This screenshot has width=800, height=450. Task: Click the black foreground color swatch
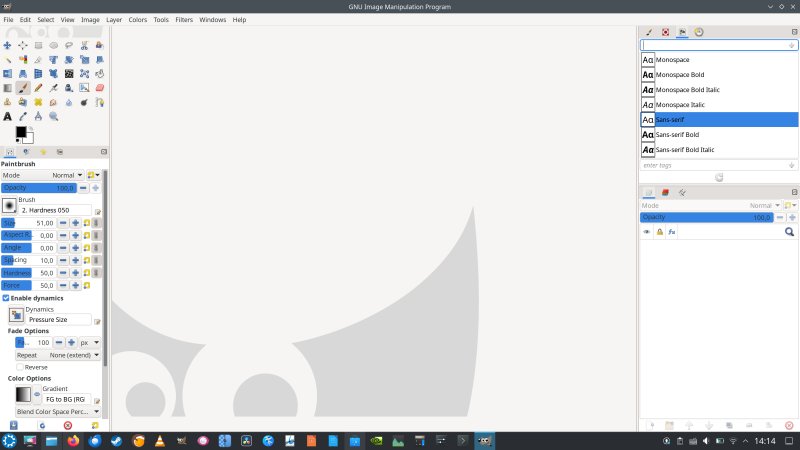pos(20,132)
